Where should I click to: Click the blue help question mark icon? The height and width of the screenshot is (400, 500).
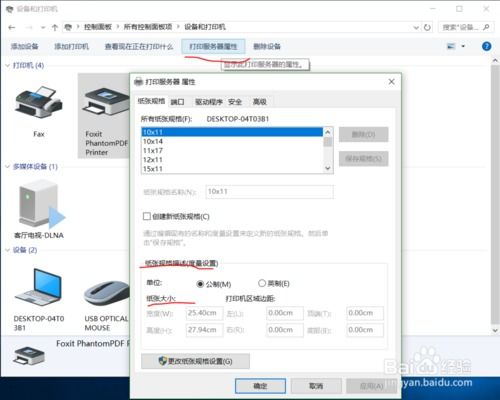tap(486, 46)
